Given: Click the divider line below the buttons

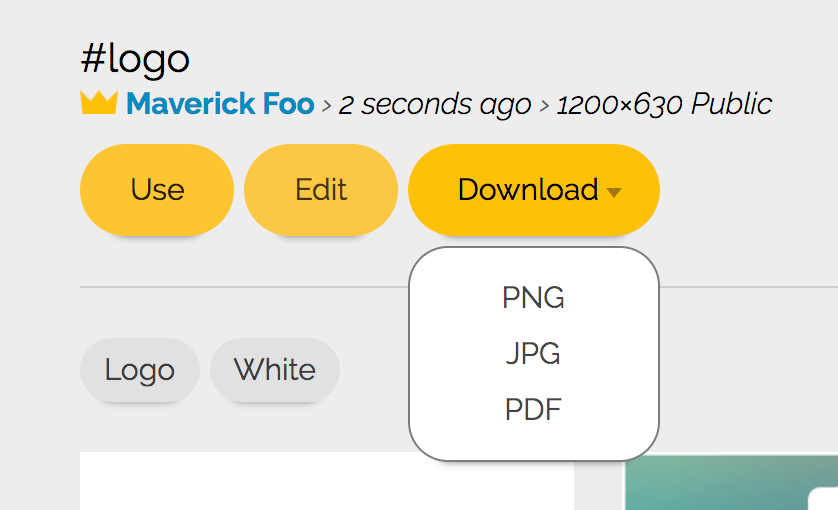Looking at the screenshot, I should (x=240, y=287).
